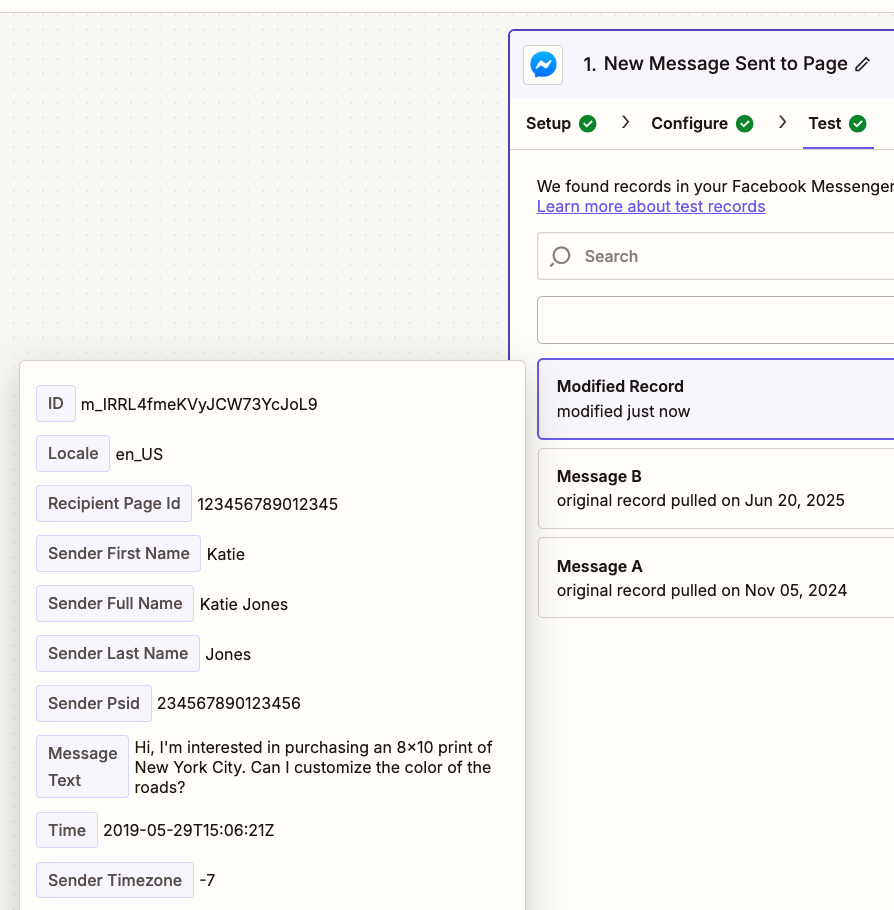Screen dimensions: 894x910
Task: Click the empty box below Search
Action: click(715, 320)
